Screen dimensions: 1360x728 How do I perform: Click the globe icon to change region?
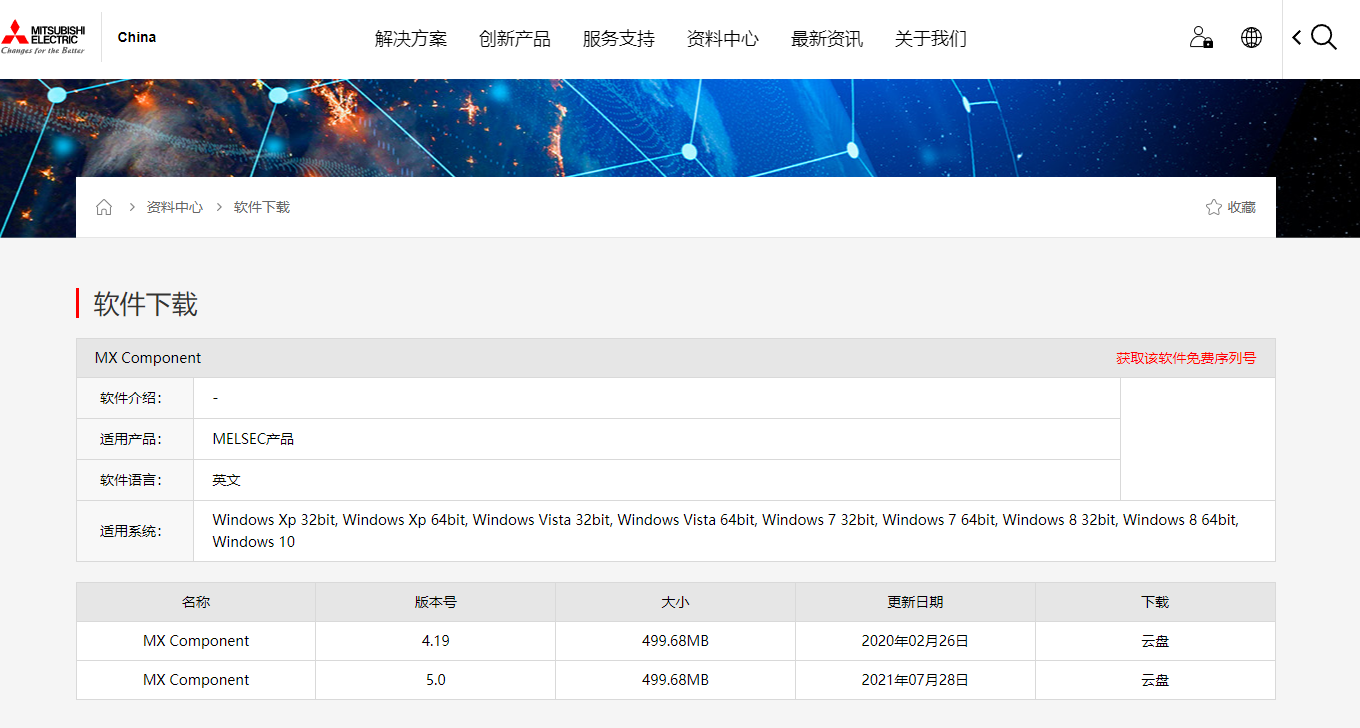(x=1251, y=37)
